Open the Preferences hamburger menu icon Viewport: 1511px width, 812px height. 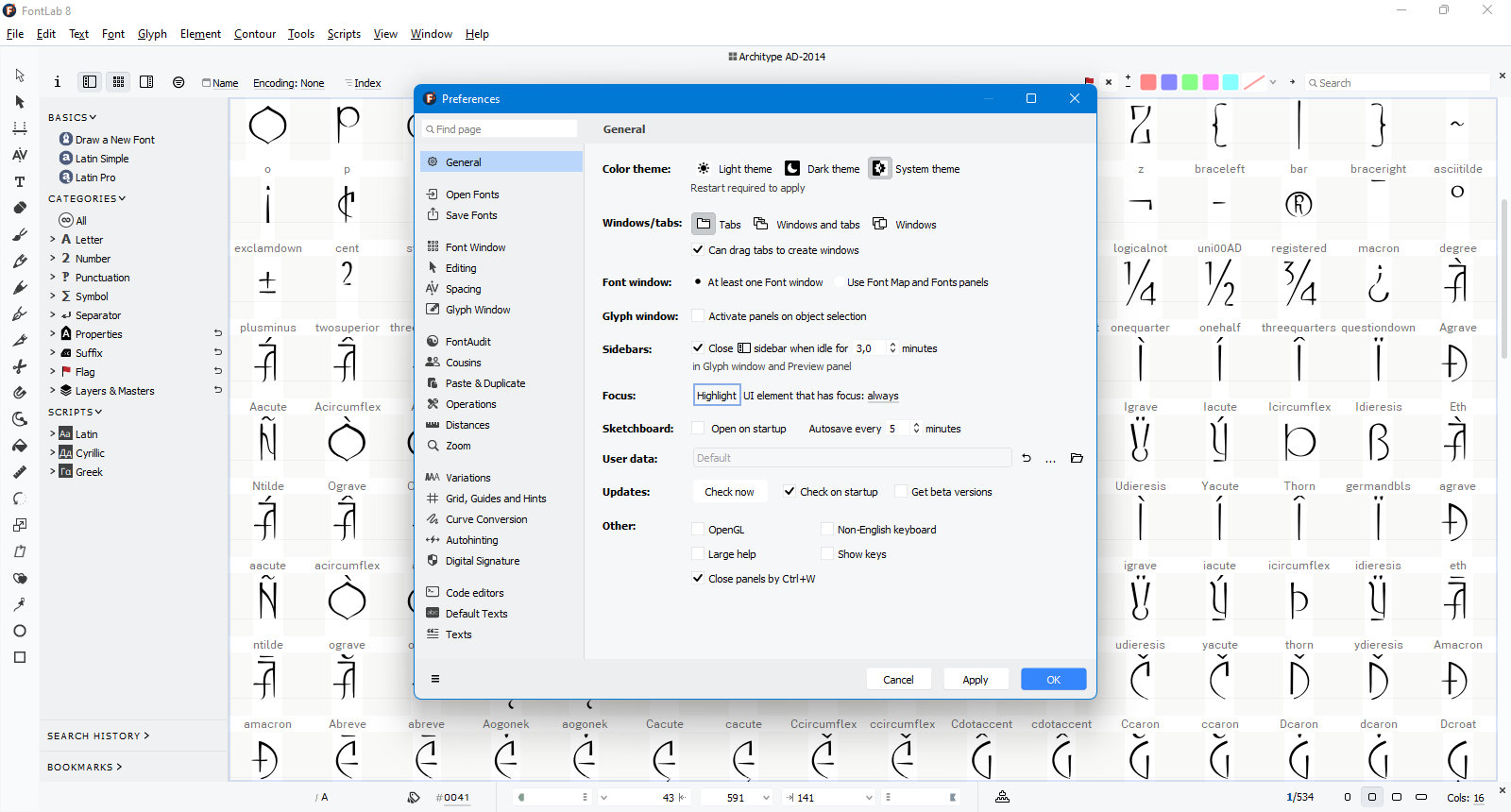click(x=435, y=679)
